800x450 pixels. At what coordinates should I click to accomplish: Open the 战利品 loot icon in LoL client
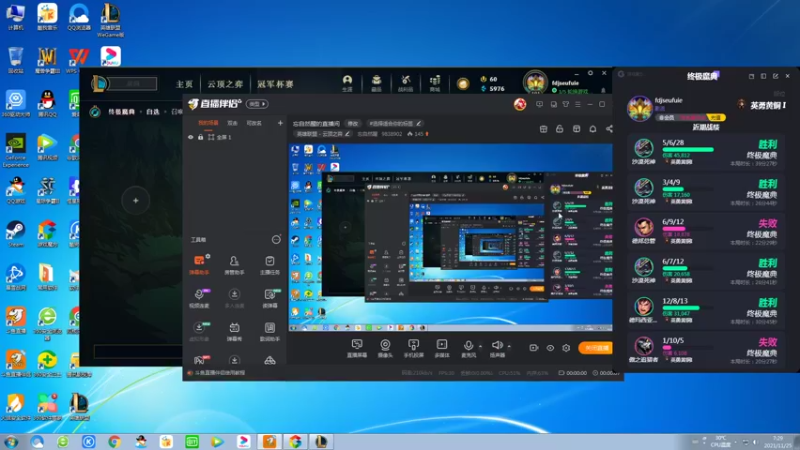pos(406,83)
